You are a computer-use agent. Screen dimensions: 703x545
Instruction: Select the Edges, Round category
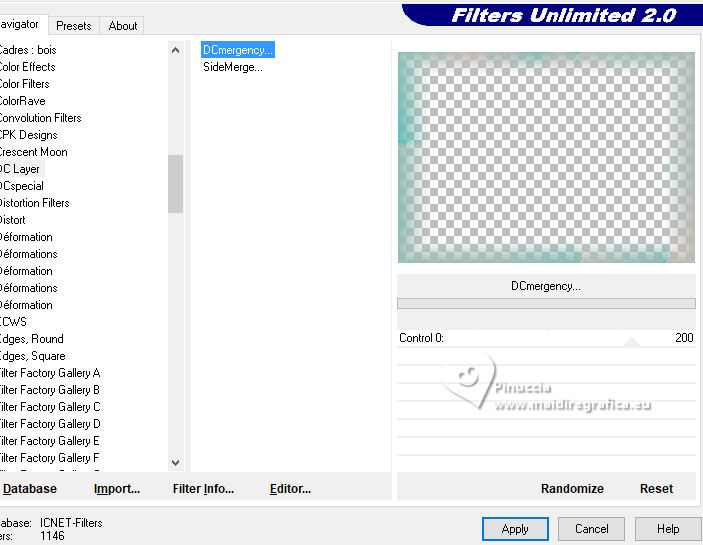click(x=32, y=339)
